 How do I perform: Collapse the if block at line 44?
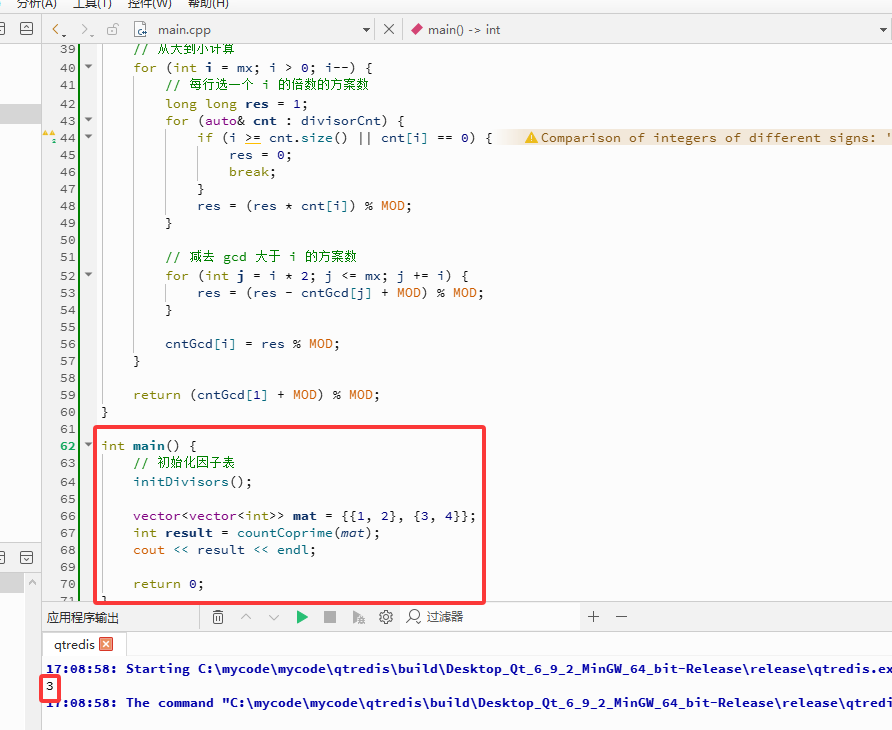(x=89, y=137)
